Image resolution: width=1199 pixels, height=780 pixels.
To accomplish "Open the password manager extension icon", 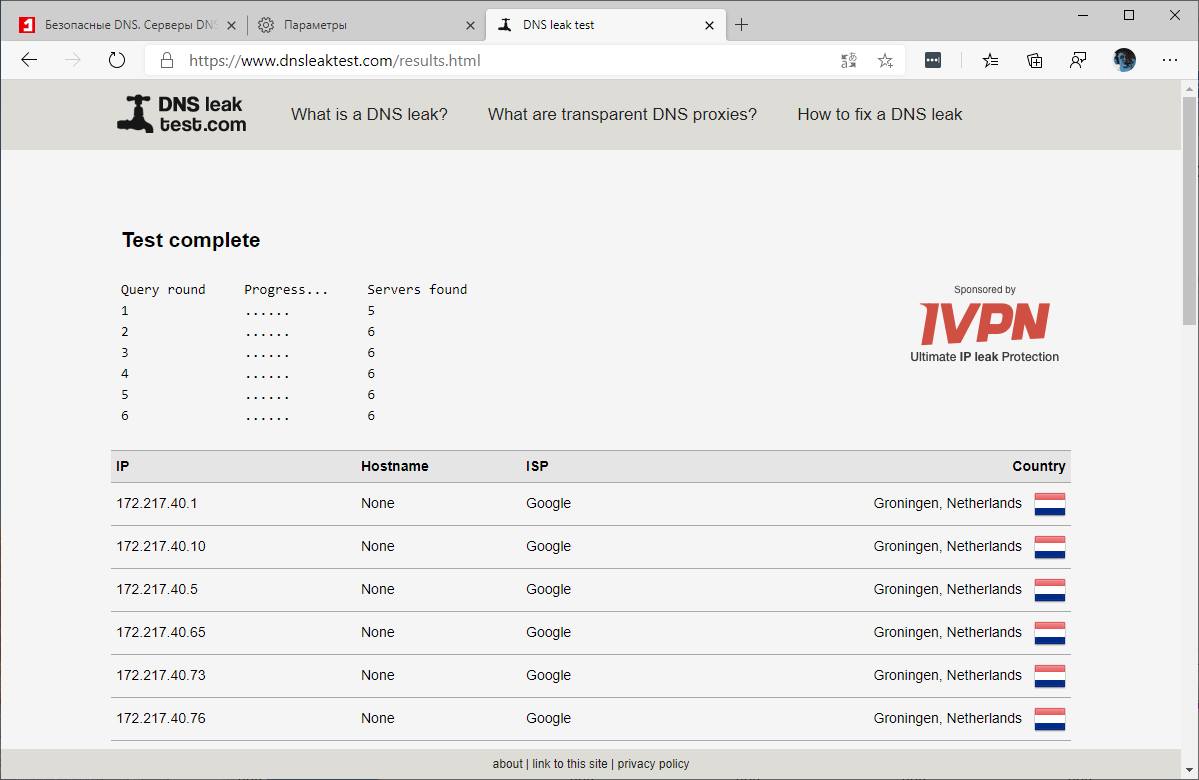I will (x=933, y=60).
